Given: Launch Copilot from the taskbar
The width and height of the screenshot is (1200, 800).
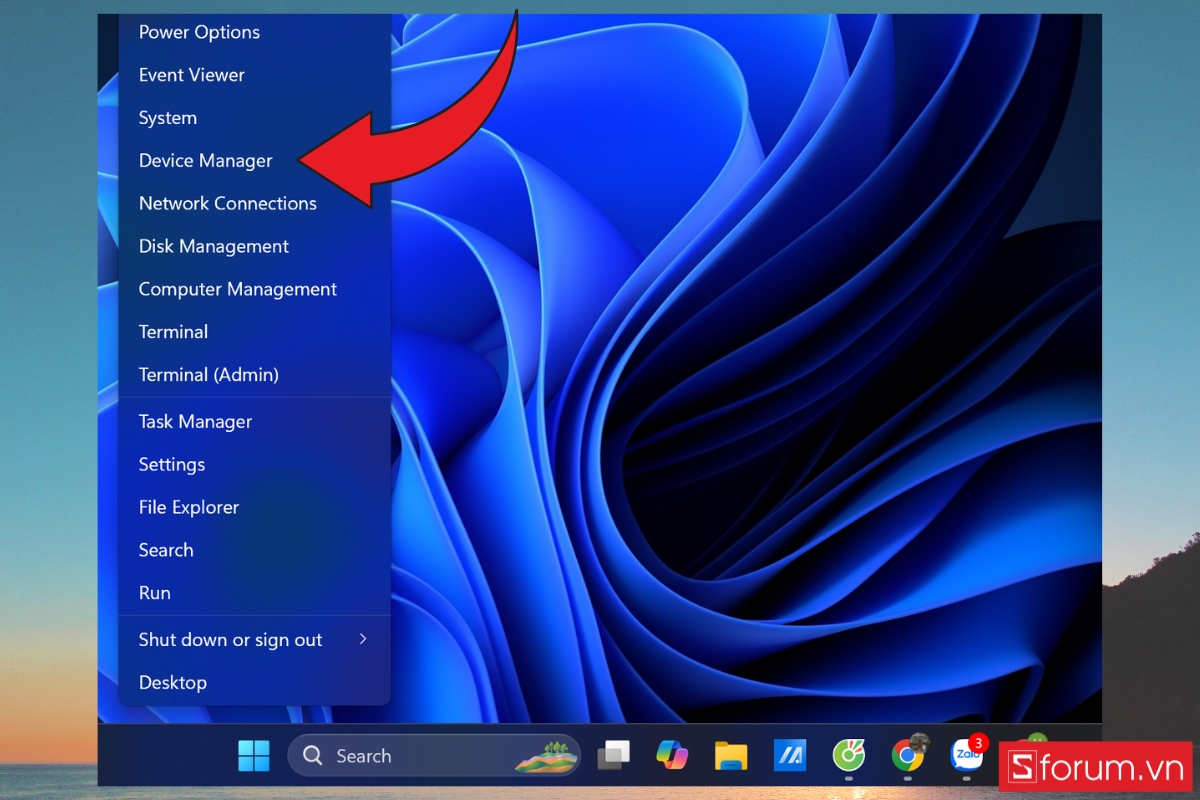Looking at the screenshot, I should tap(672, 756).
